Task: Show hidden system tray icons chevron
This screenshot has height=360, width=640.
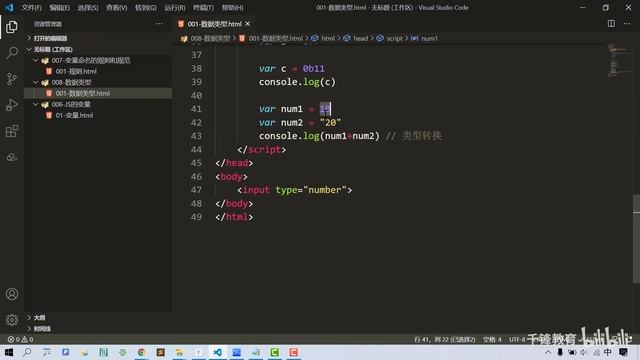Action: pyautogui.click(x=548, y=352)
